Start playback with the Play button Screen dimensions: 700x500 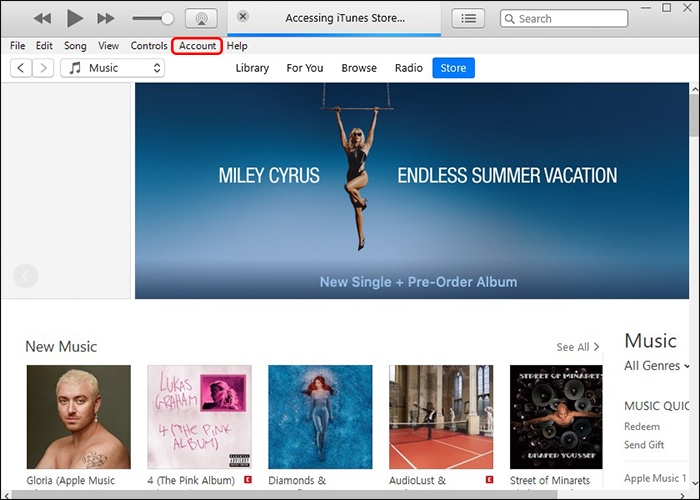[x=75, y=18]
